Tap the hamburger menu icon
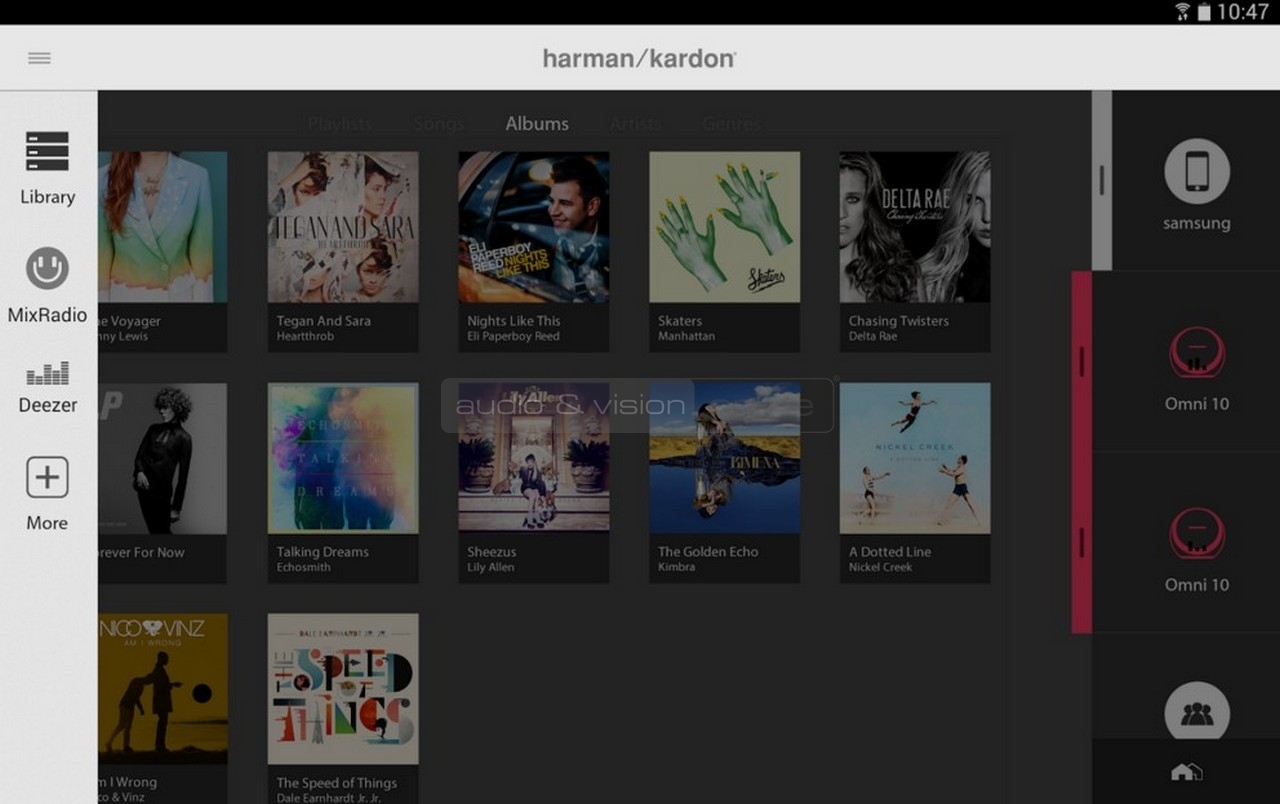Viewport: 1280px width, 804px height. [40, 58]
